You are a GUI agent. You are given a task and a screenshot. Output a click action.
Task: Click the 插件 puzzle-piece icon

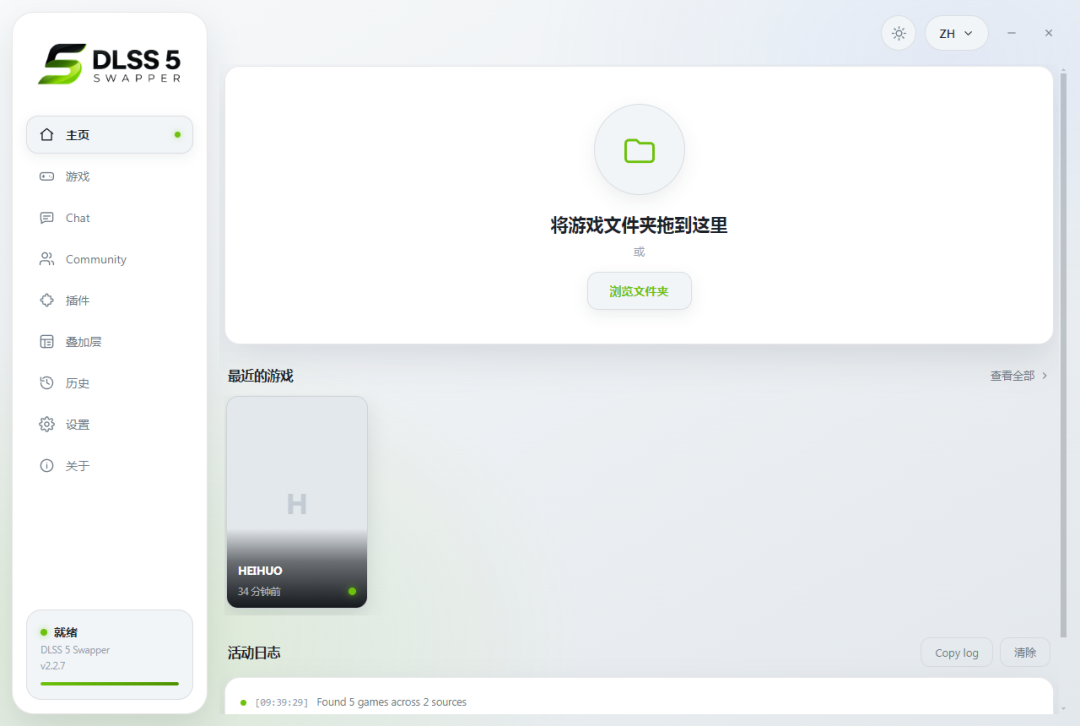[46, 300]
